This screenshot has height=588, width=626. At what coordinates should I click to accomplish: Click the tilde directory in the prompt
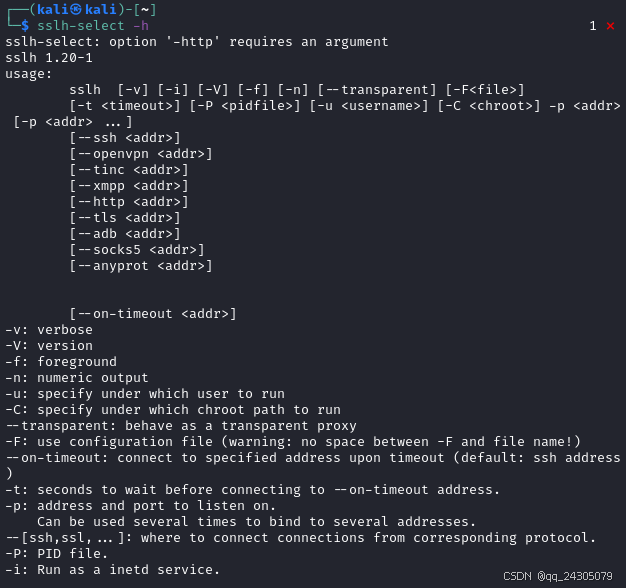[x=145, y=9]
